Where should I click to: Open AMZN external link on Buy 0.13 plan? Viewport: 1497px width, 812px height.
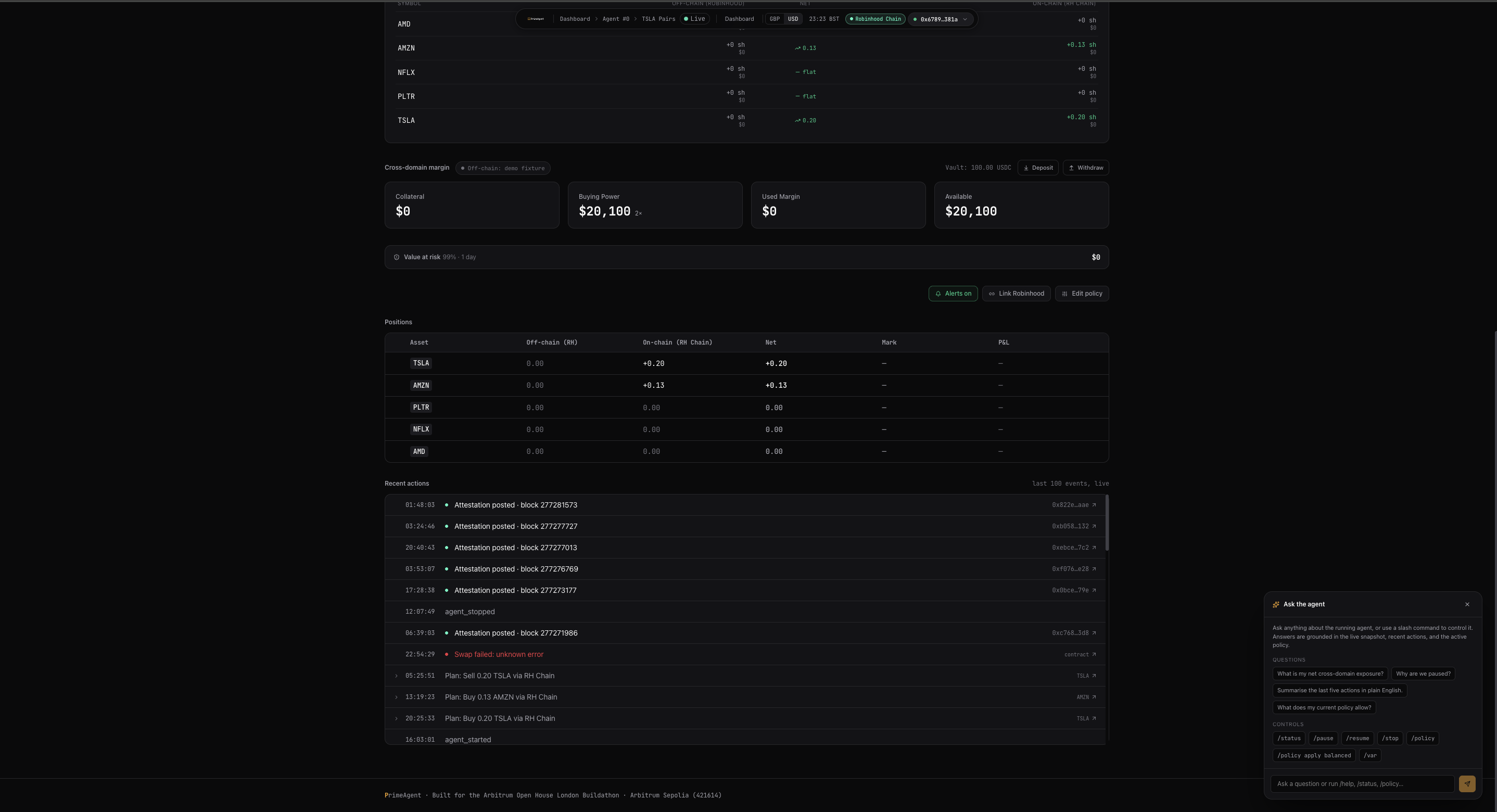click(1094, 697)
